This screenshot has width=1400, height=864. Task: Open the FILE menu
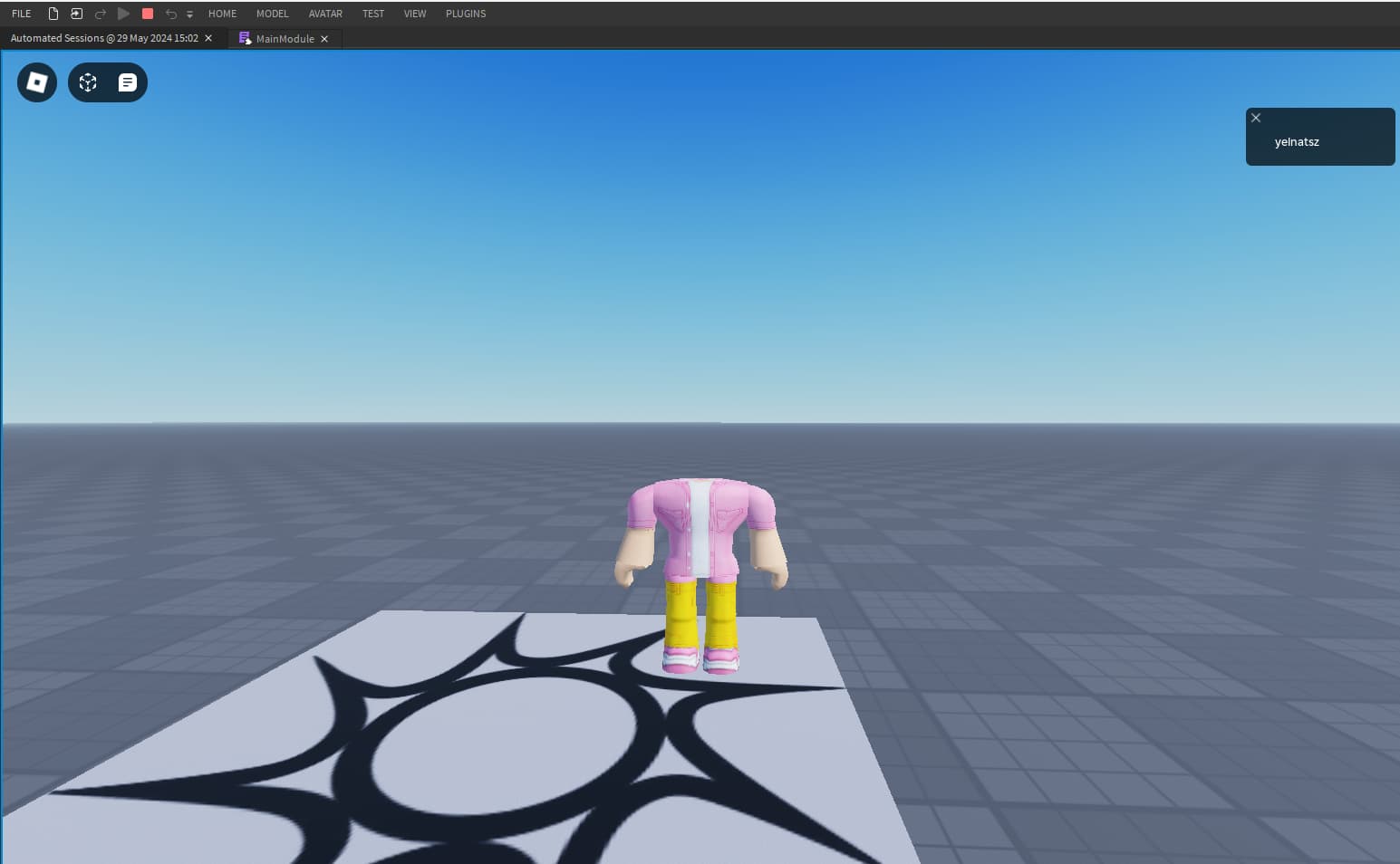pos(22,14)
